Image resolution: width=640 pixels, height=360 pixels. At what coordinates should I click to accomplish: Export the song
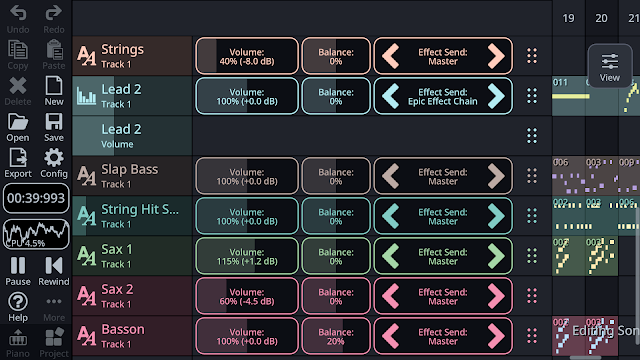click(18, 163)
